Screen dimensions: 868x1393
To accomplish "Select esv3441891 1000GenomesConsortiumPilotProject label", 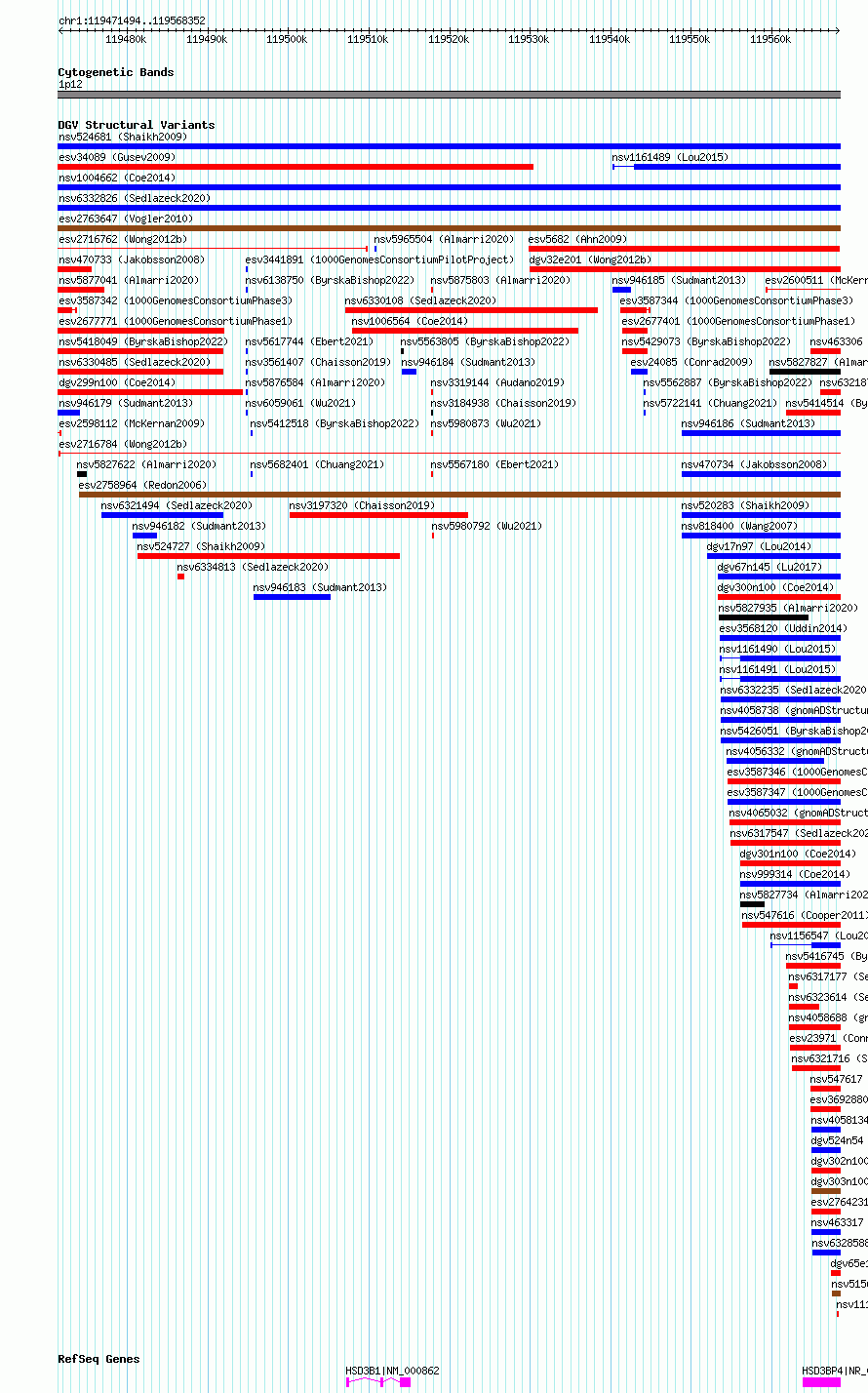I will [x=379, y=259].
